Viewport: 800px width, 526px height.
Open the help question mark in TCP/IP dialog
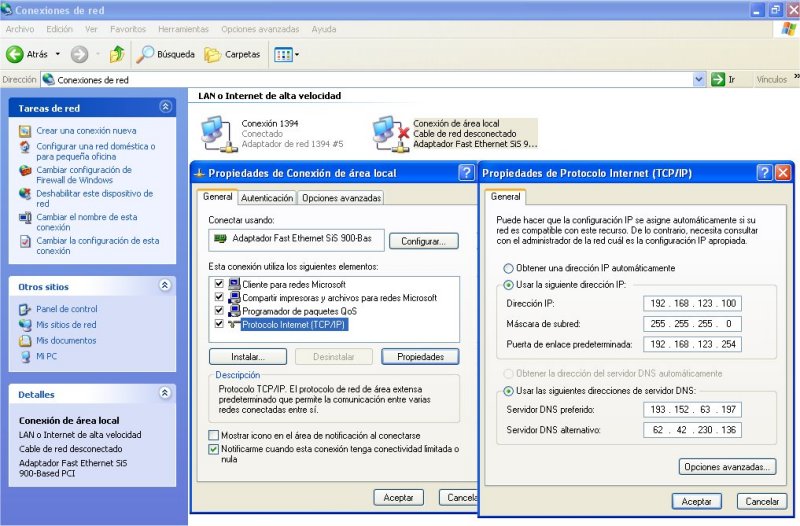765,173
